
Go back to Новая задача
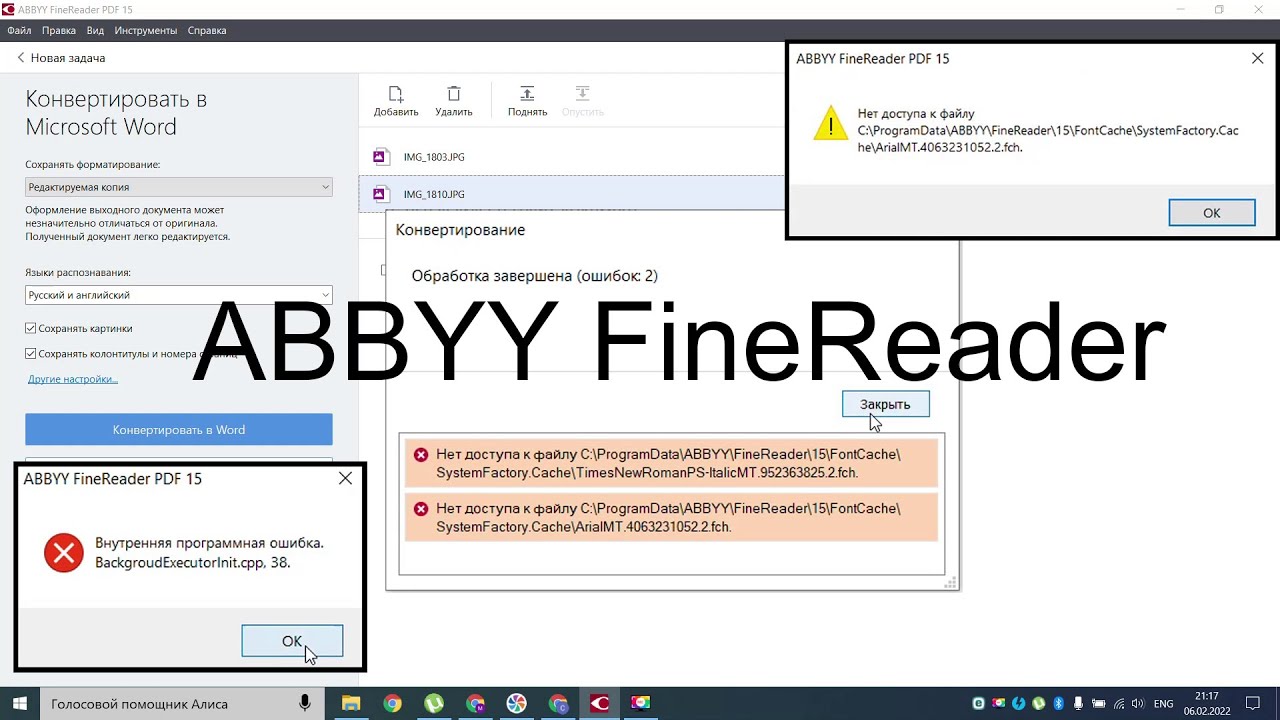[x=61, y=58]
